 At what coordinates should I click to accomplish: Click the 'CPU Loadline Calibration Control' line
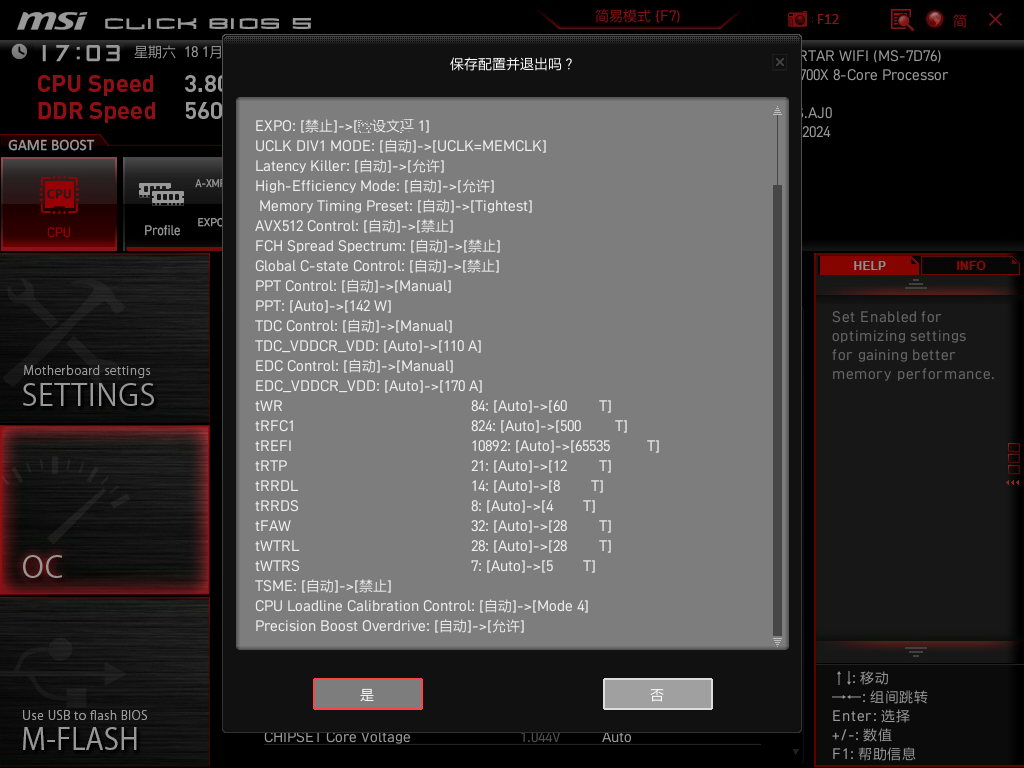[x=422, y=606]
